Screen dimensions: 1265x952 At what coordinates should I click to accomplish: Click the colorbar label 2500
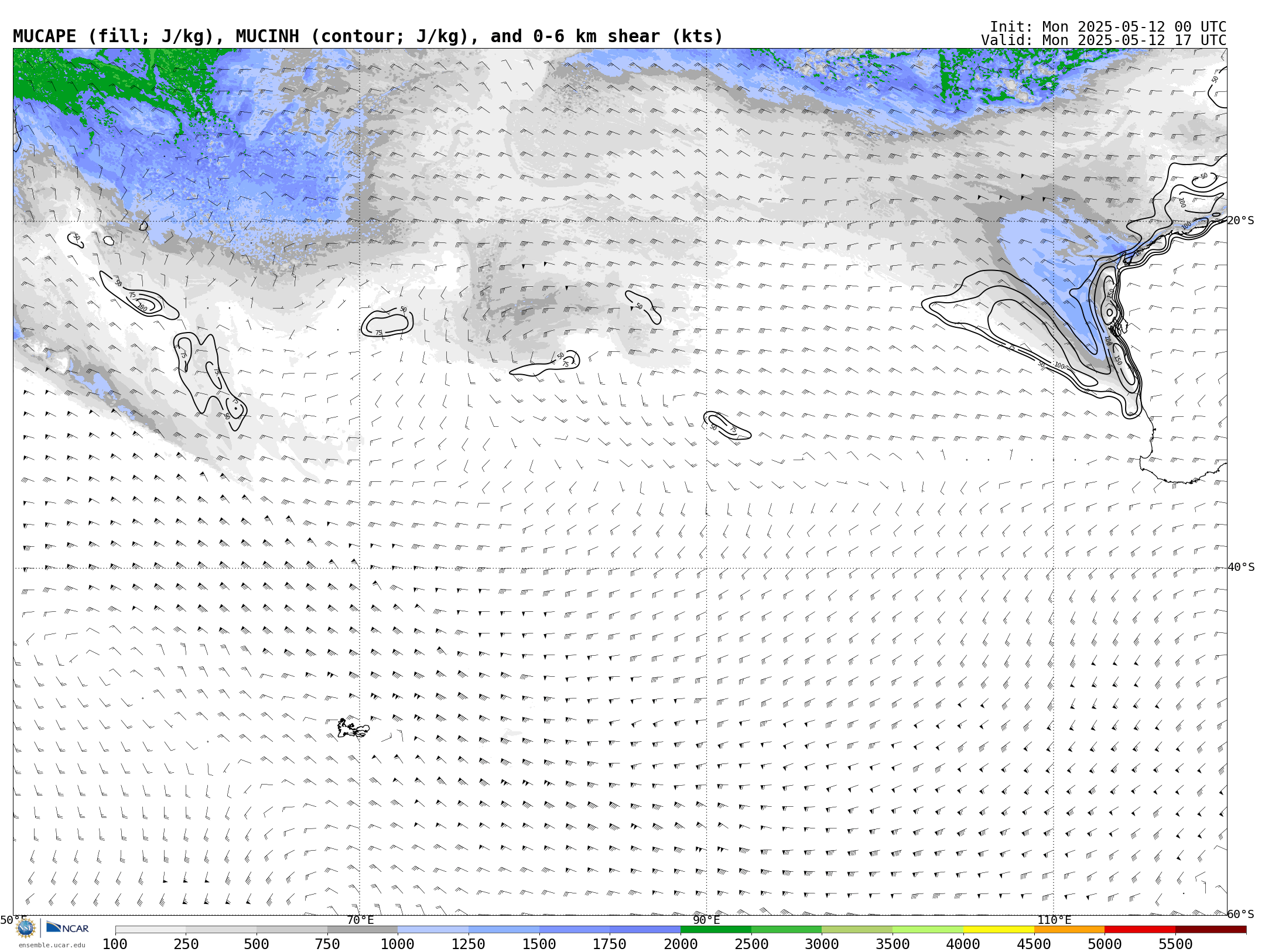point(751,944)
